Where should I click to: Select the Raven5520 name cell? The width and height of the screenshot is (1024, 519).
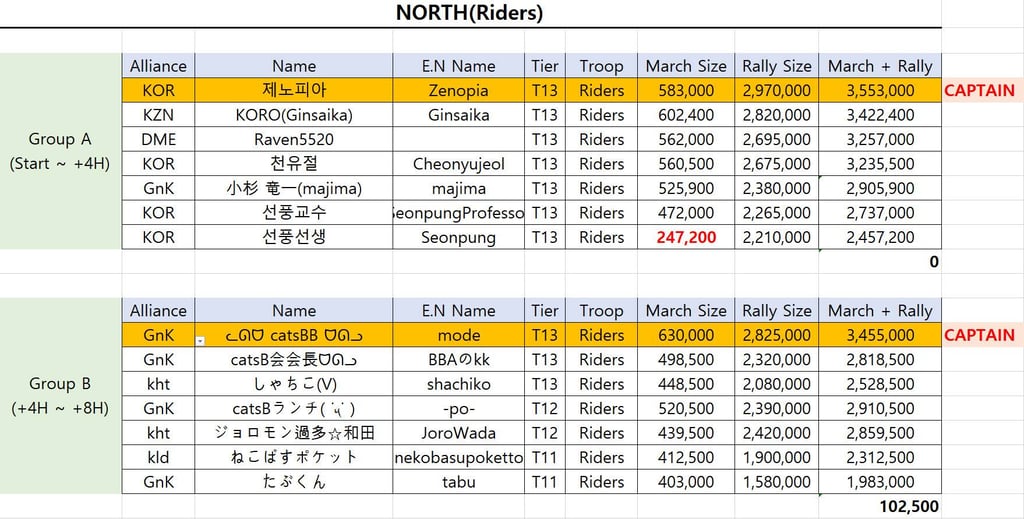(x=294, y=139)
